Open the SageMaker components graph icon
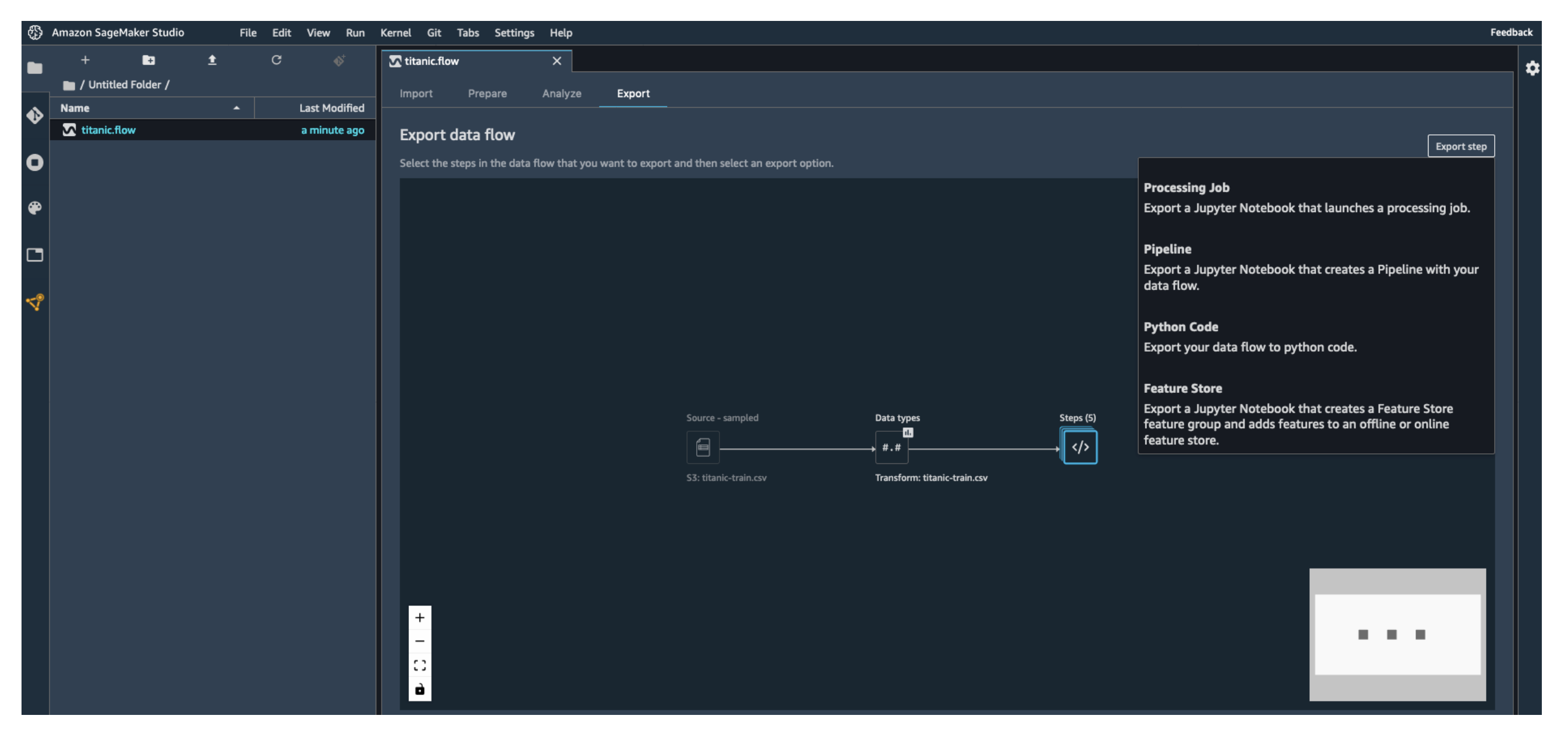1568x737 pixels. click(35, 302)
